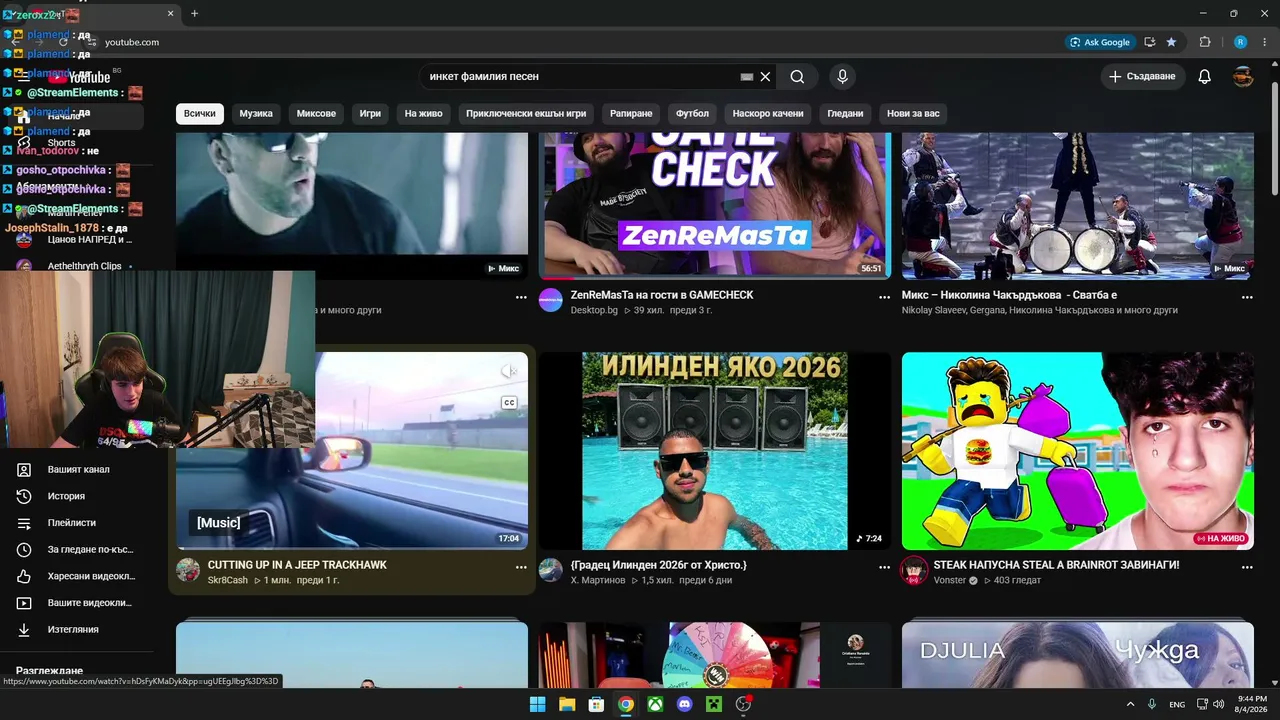Open options menu for Микс – Николина Чакърдъкова
Viewport: 1280px width, 720px height.
pos(1247,297)
